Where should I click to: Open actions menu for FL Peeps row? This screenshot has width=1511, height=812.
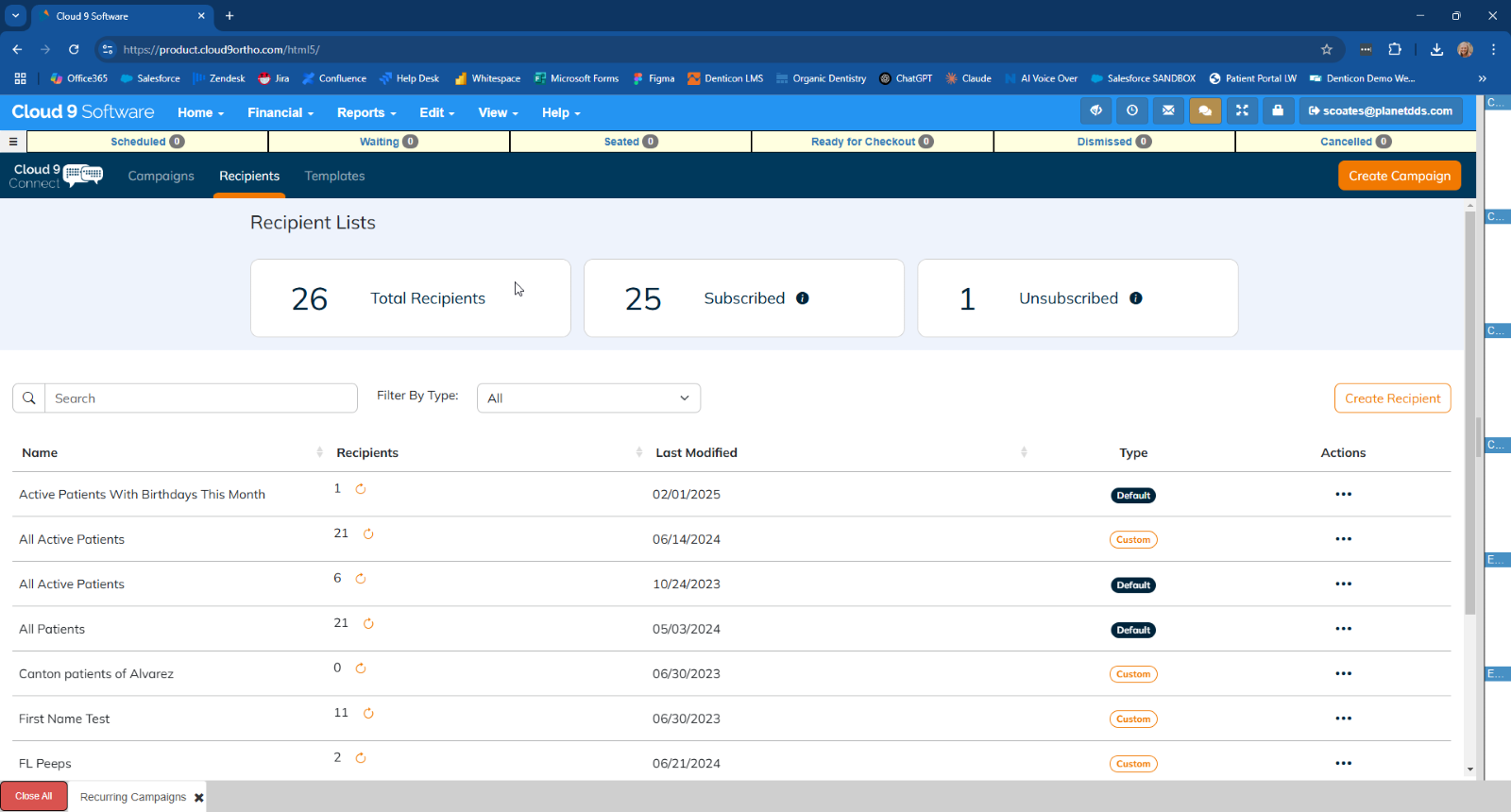(1343, 764)
